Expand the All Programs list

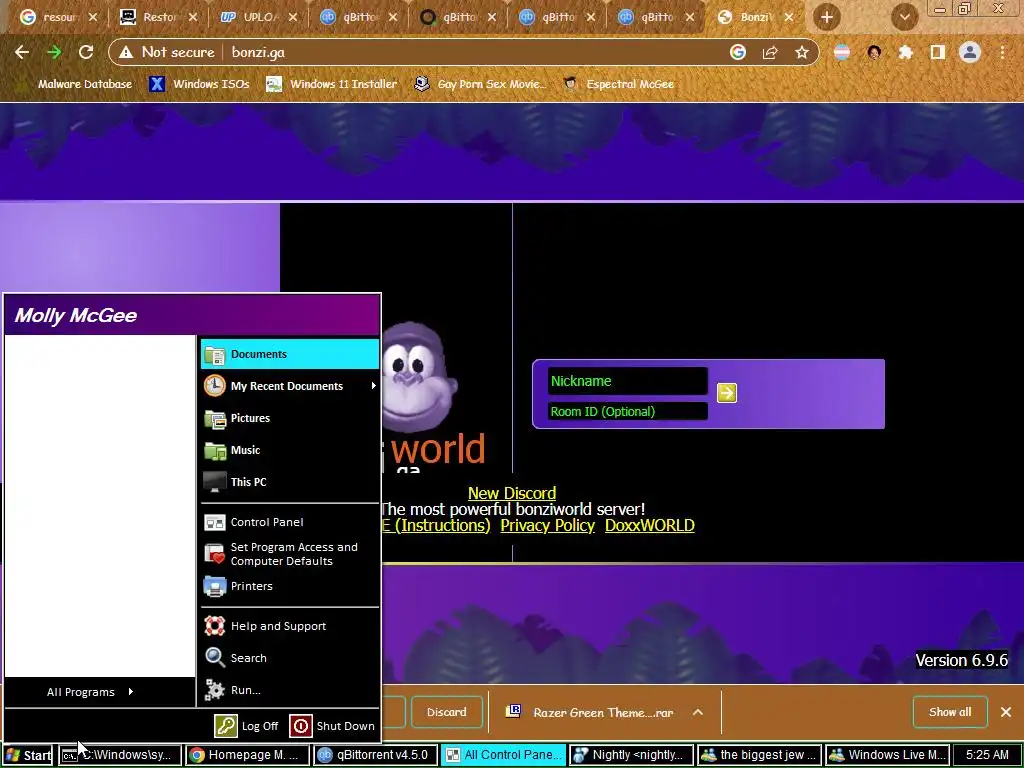90,692
